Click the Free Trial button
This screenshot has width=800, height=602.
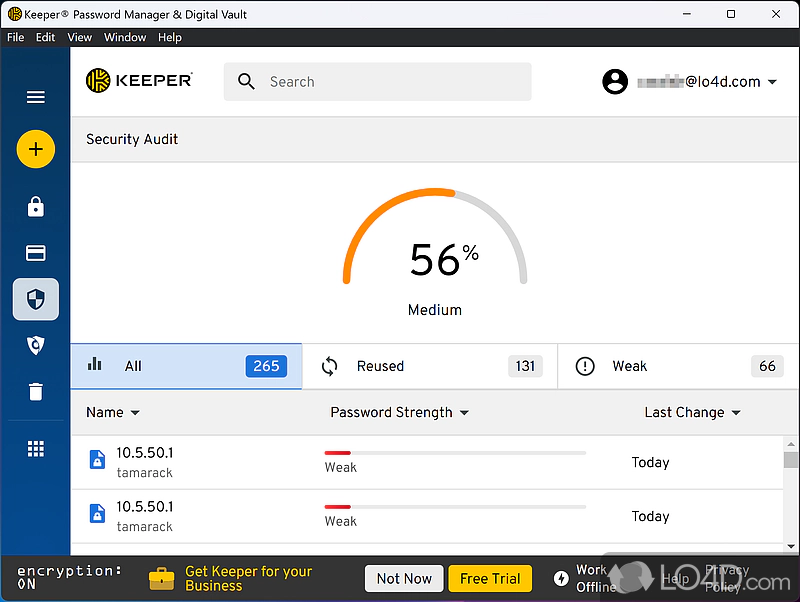click(490, 578)
